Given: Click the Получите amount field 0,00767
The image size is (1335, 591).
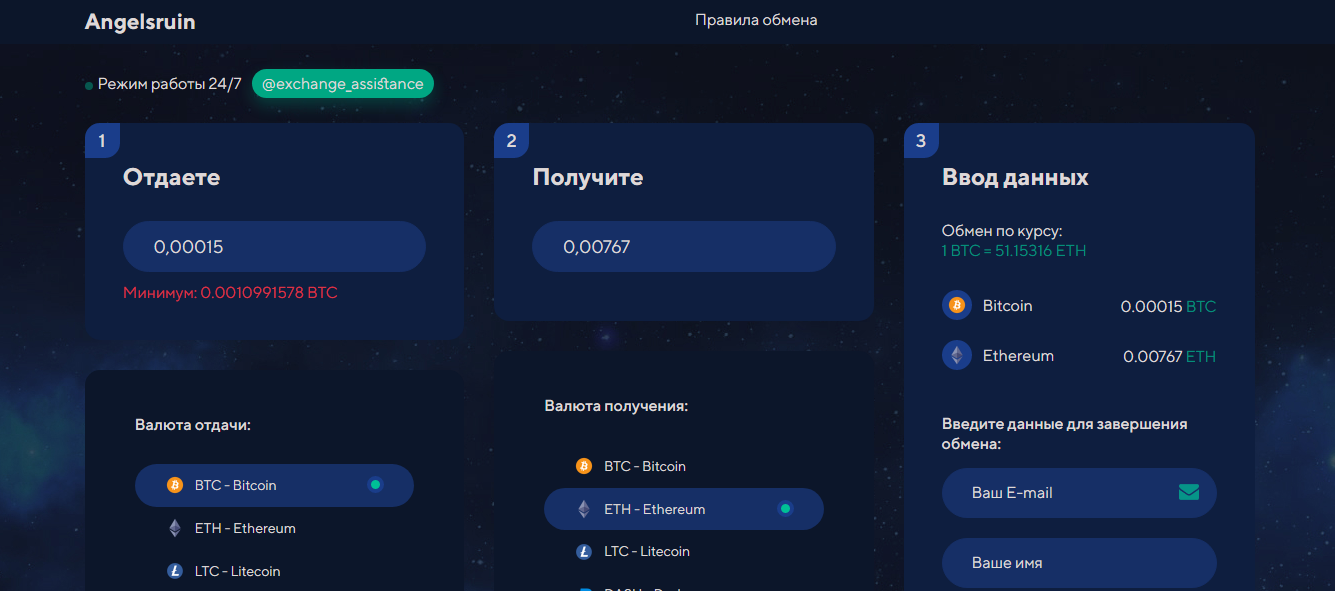Looking at the screenshot, I should 683,246.
